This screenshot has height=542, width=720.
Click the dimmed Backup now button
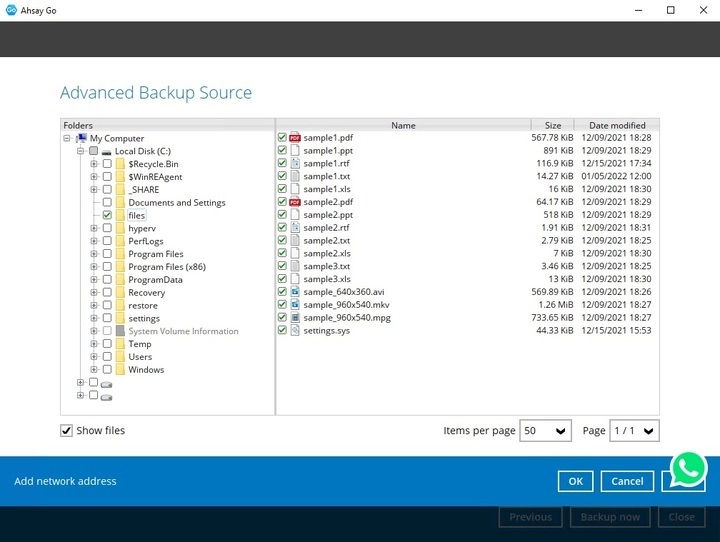tap(610, 517)
